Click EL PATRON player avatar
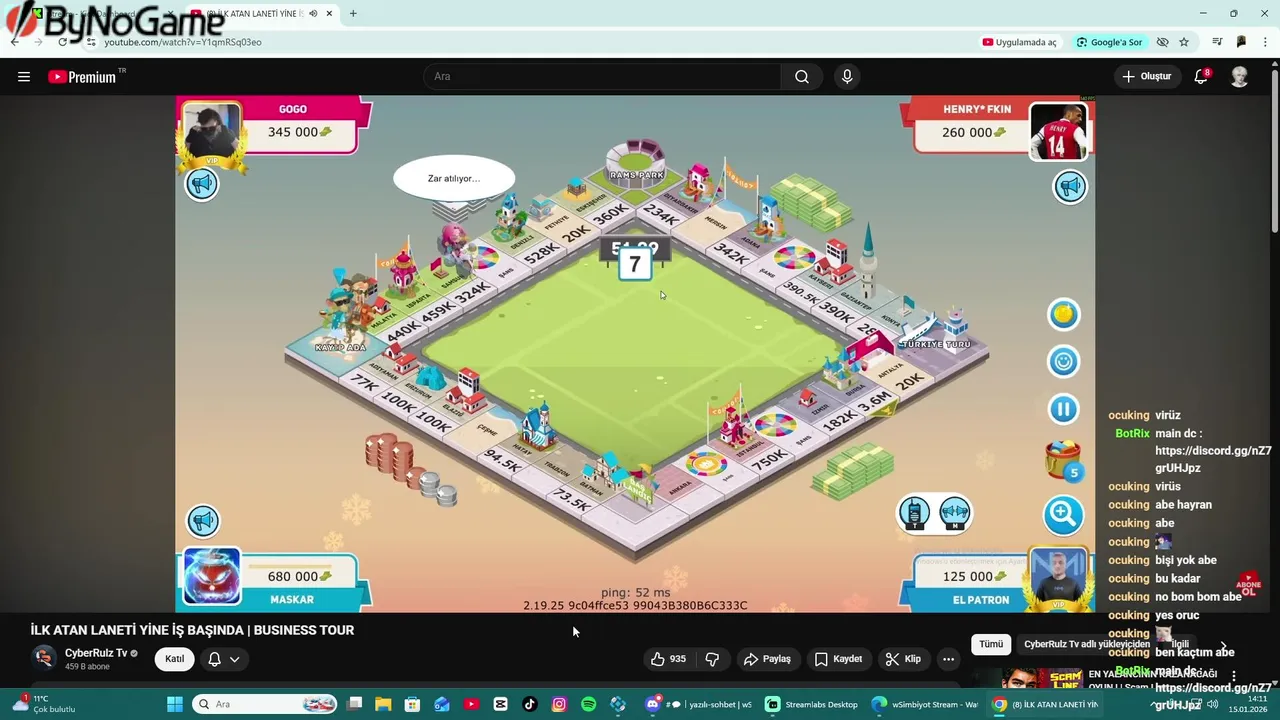 [1058, 578]
